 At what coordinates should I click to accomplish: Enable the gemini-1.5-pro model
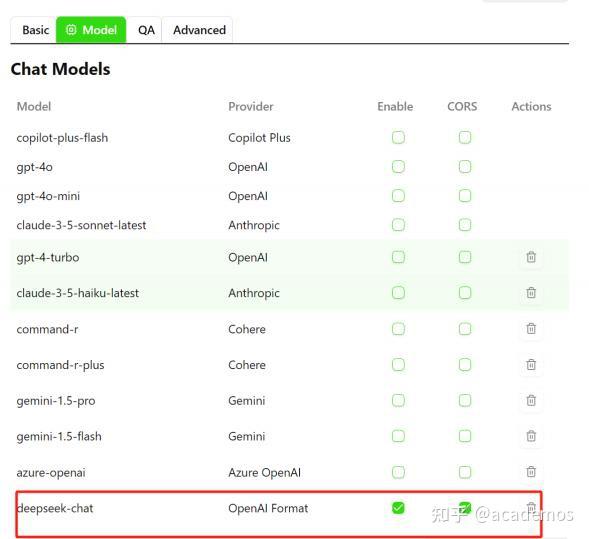[x=398, y=400]
